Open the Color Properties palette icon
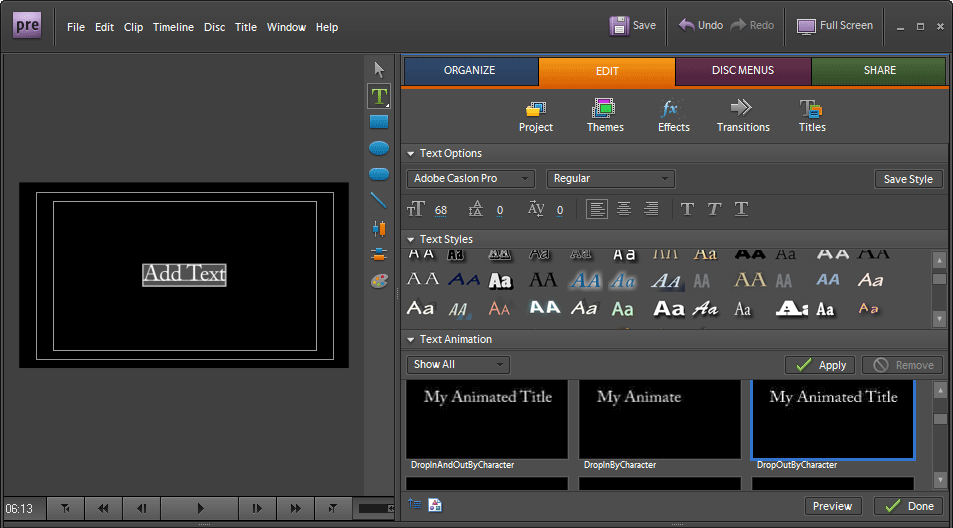The image size is (953, 528). coord(379,281)
